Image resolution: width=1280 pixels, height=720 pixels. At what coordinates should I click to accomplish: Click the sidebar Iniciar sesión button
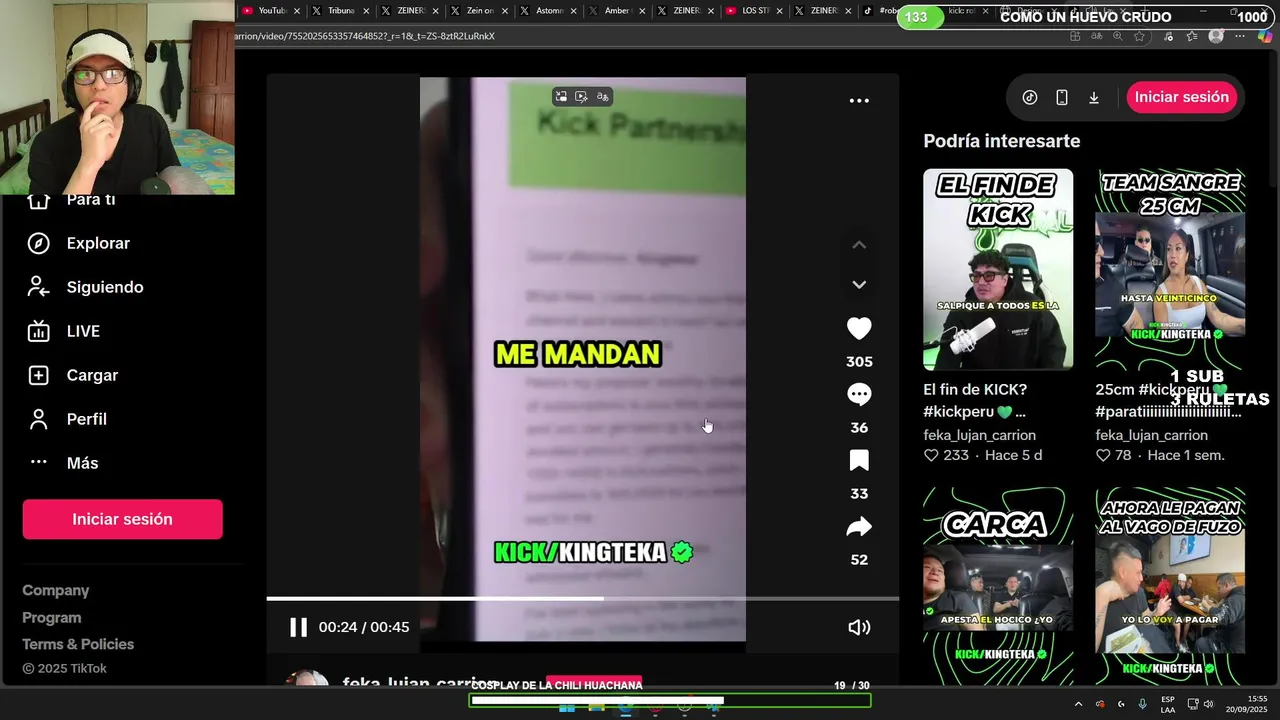pyautogui.click(x=122, y=519)
